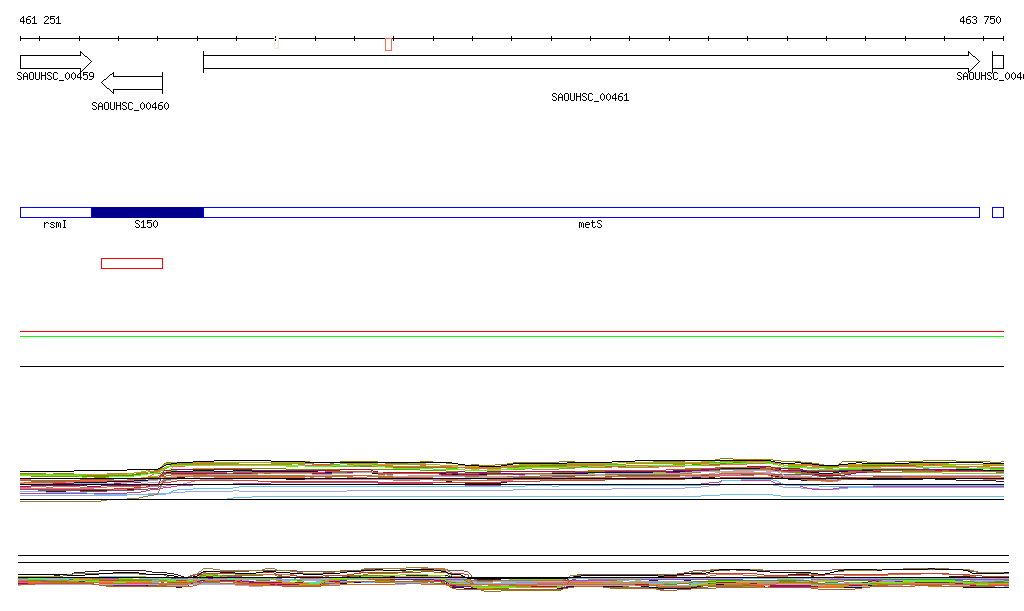1024x611 pixels.
Task: Select the metS segment of the blue bar
Action: (590, 212)
